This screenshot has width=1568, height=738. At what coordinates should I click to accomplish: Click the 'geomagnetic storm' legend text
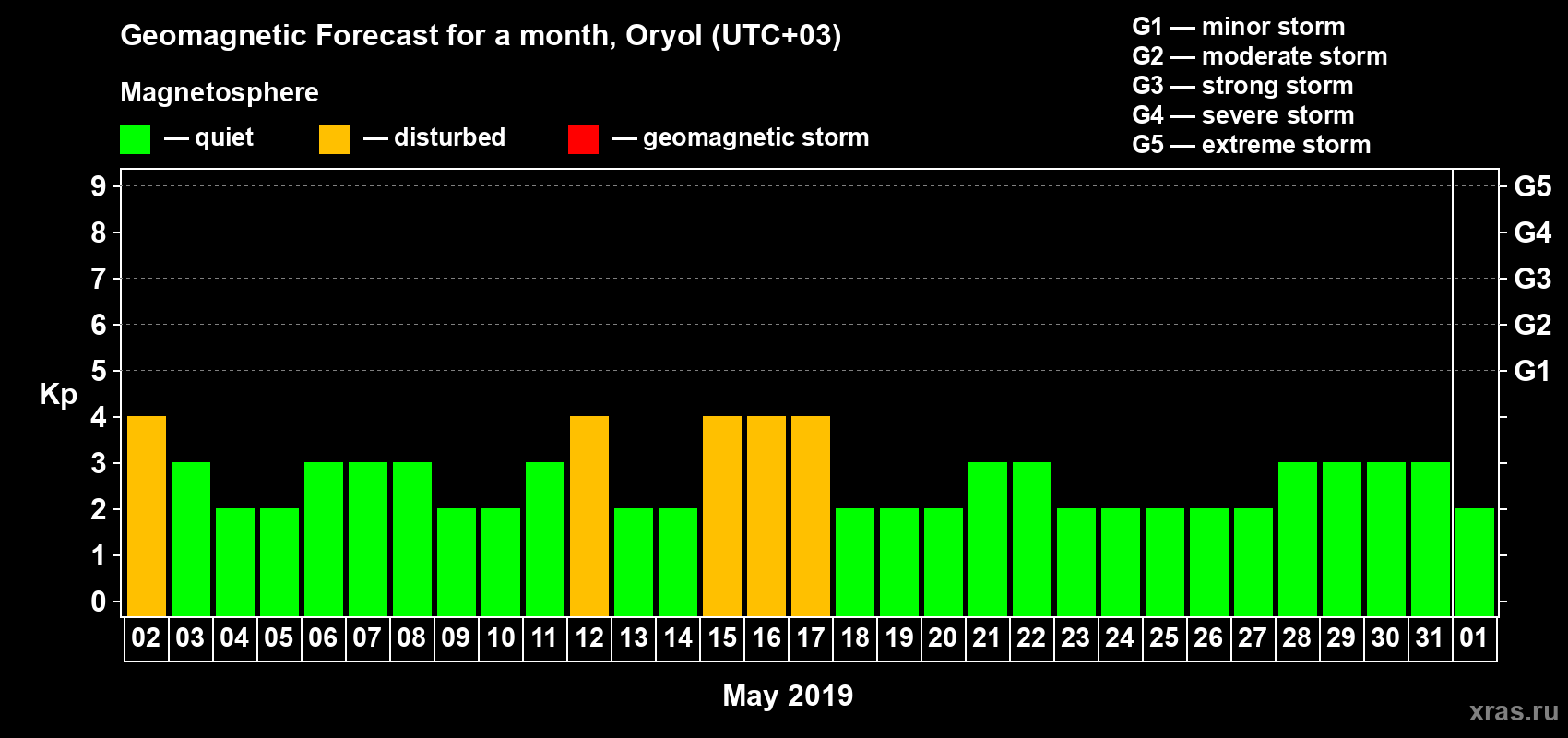[x=756, y=137]
